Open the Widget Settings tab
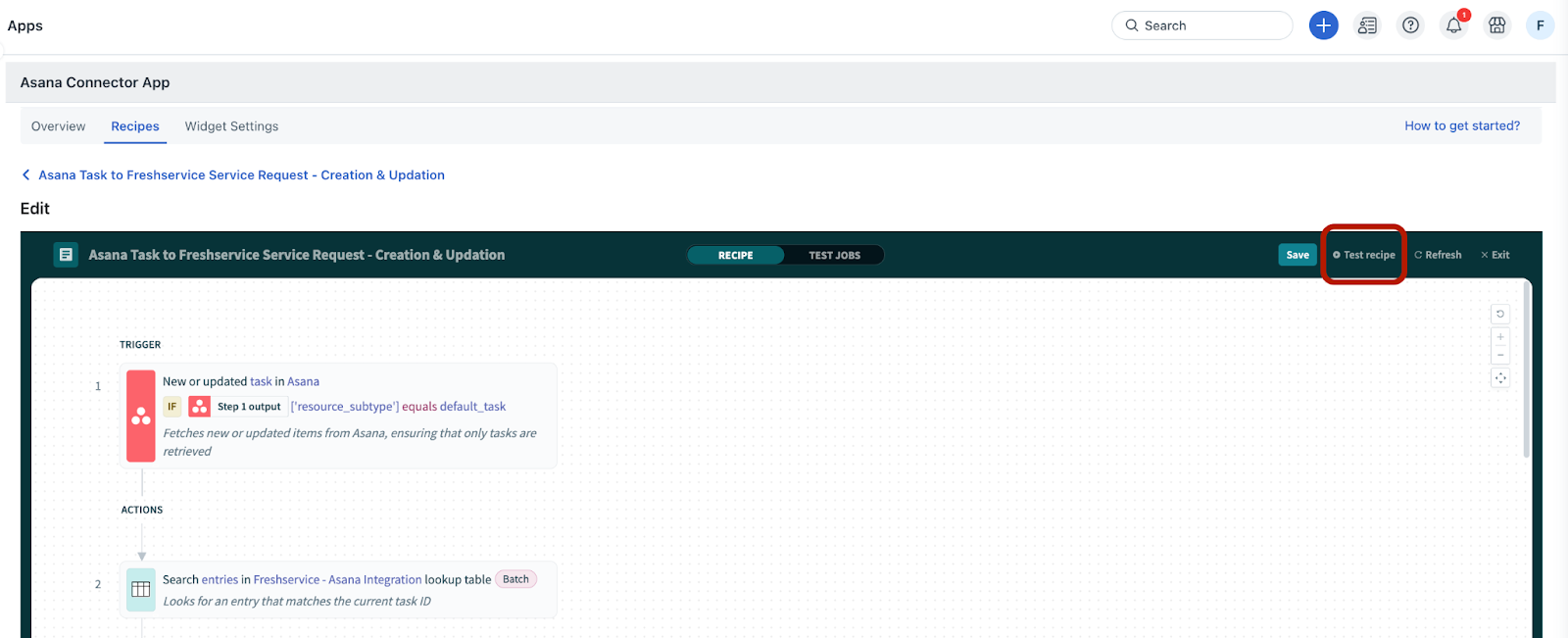1568x638 pixels. tap(231, 126)
